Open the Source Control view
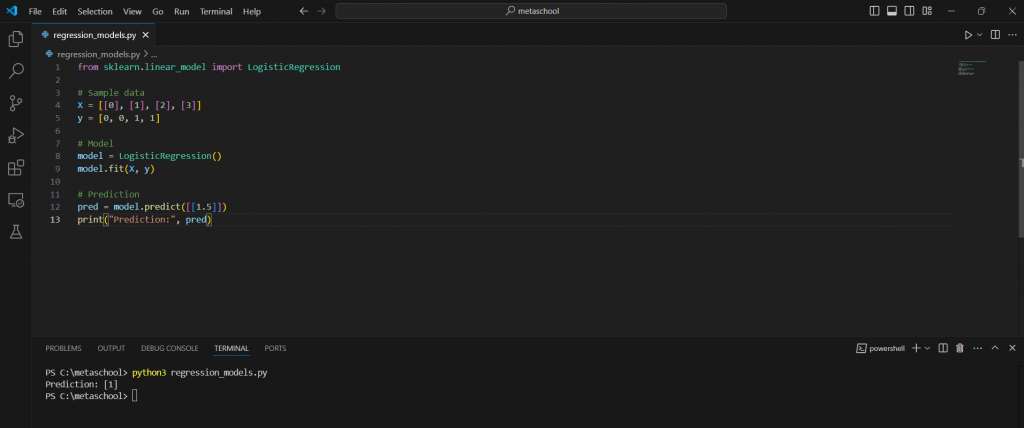This screenshot has height=428, width=1024. click(x=16, y=103)
